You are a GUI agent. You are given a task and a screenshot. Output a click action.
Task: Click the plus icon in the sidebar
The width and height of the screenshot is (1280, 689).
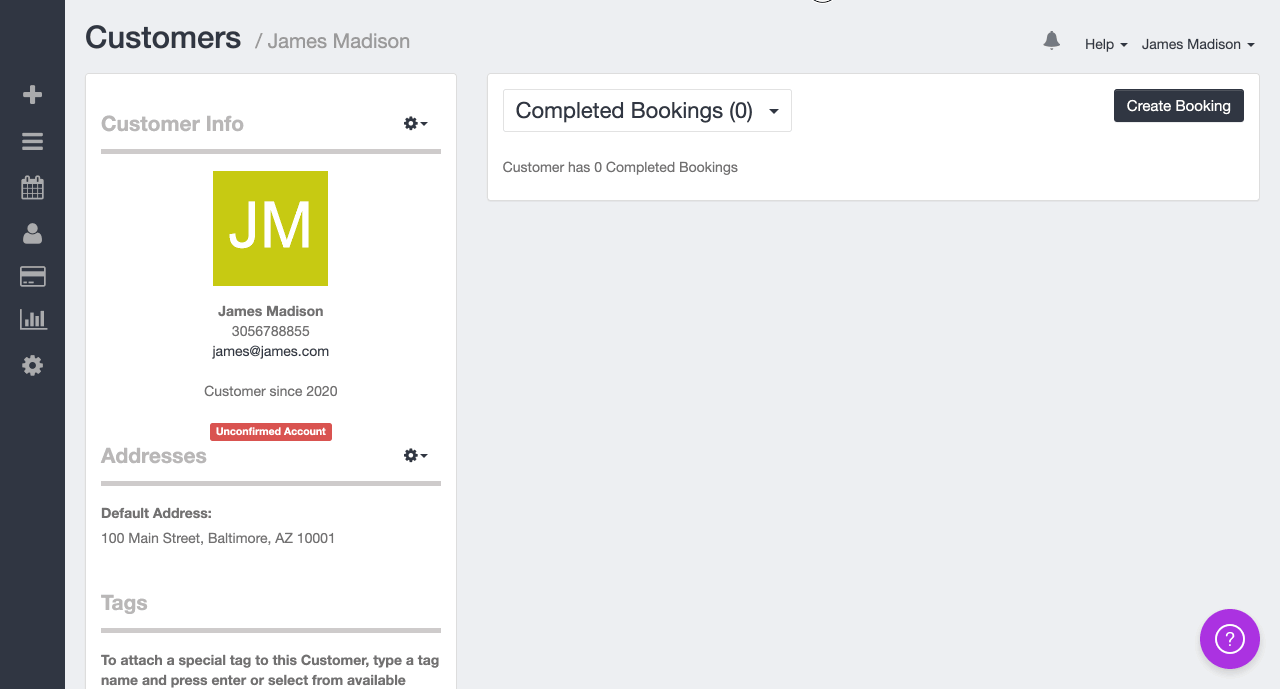(33, 95)
